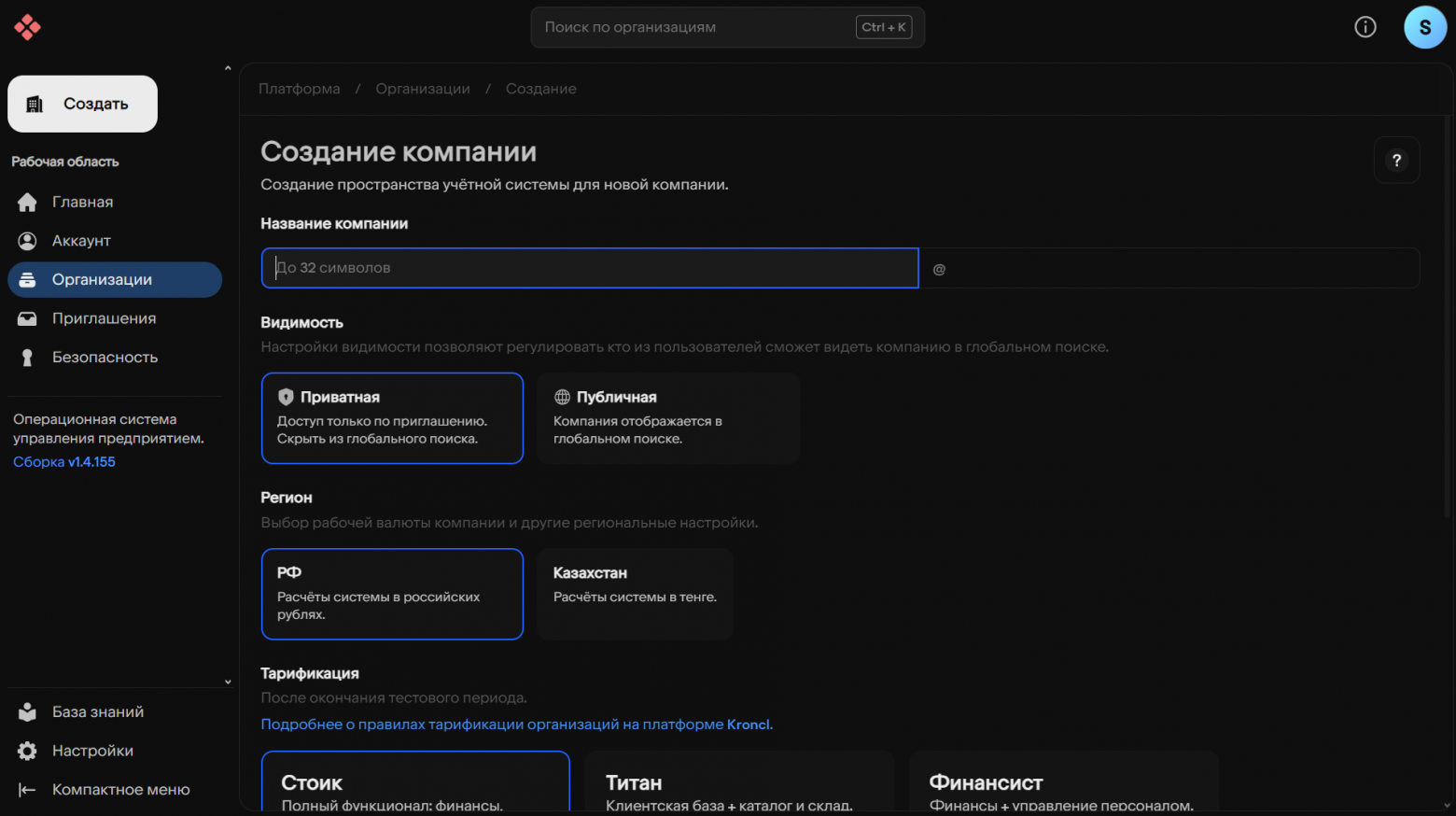Click the gear icon beside Настройки
This screenshot has height=816, width=1456.
click(x=27, y=751)
